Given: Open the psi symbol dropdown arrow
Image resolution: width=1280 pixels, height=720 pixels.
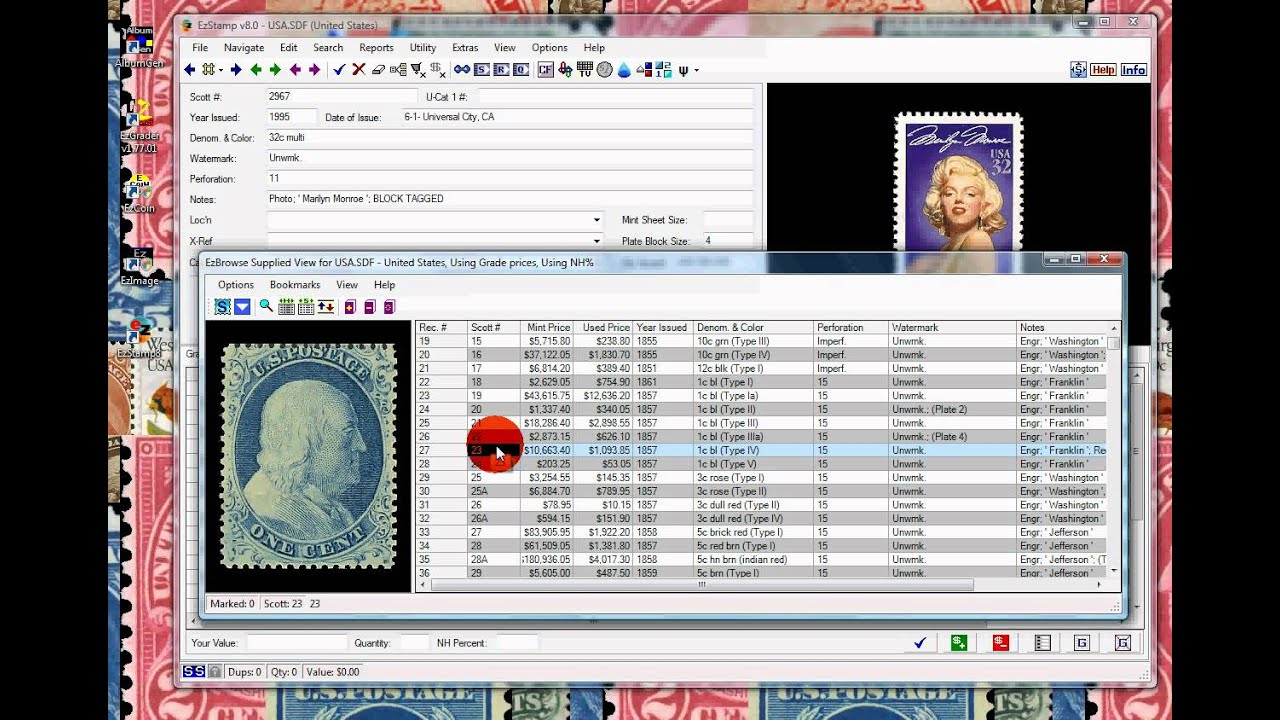Looking at the screenshot, I should [696, 71].
